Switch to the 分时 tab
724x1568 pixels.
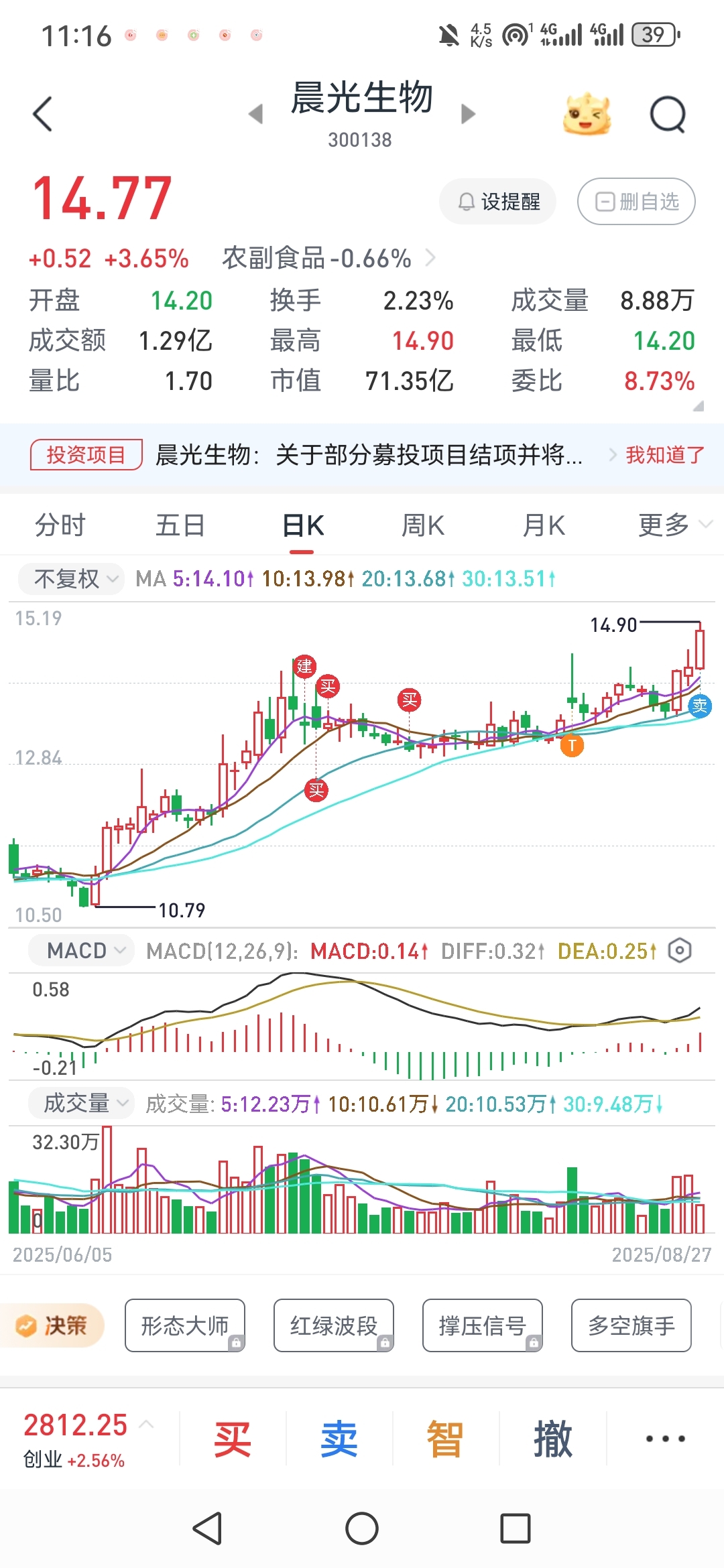click(60, 525)
